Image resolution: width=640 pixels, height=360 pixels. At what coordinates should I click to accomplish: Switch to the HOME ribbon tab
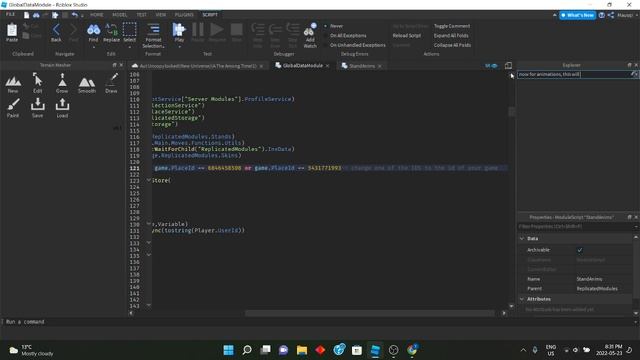coord(97,15)
